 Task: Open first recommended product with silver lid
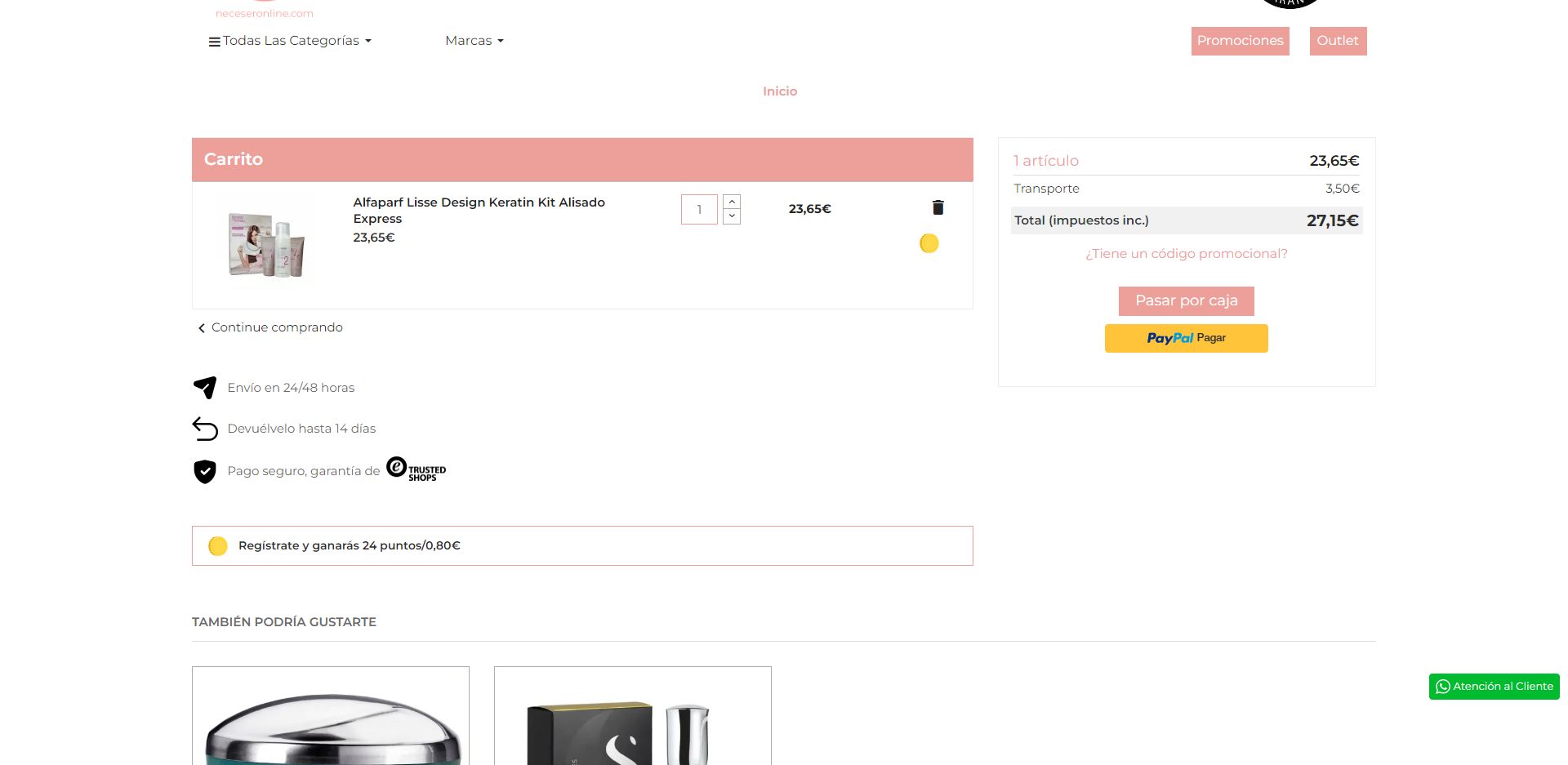(331, 716)
